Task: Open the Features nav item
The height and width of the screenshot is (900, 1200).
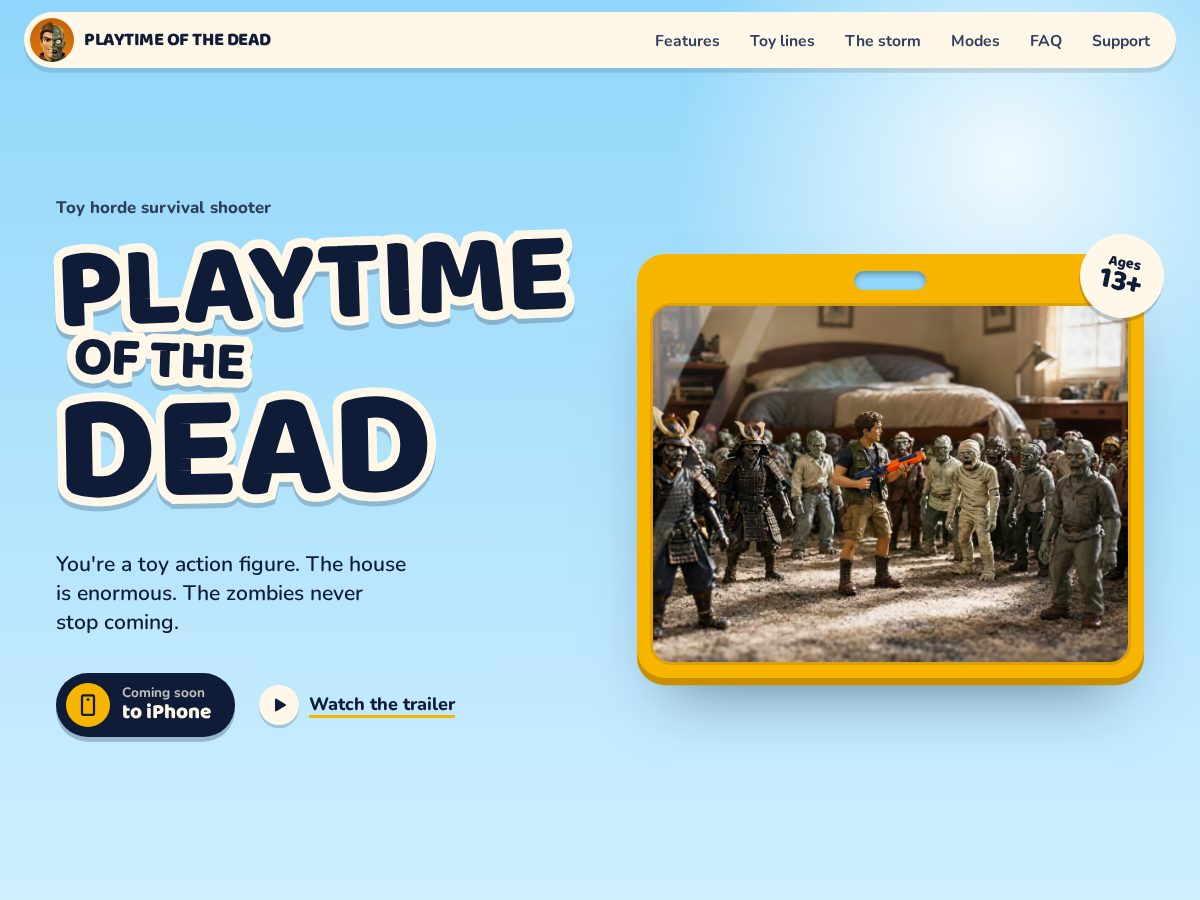Action: (x=687, y=41)
